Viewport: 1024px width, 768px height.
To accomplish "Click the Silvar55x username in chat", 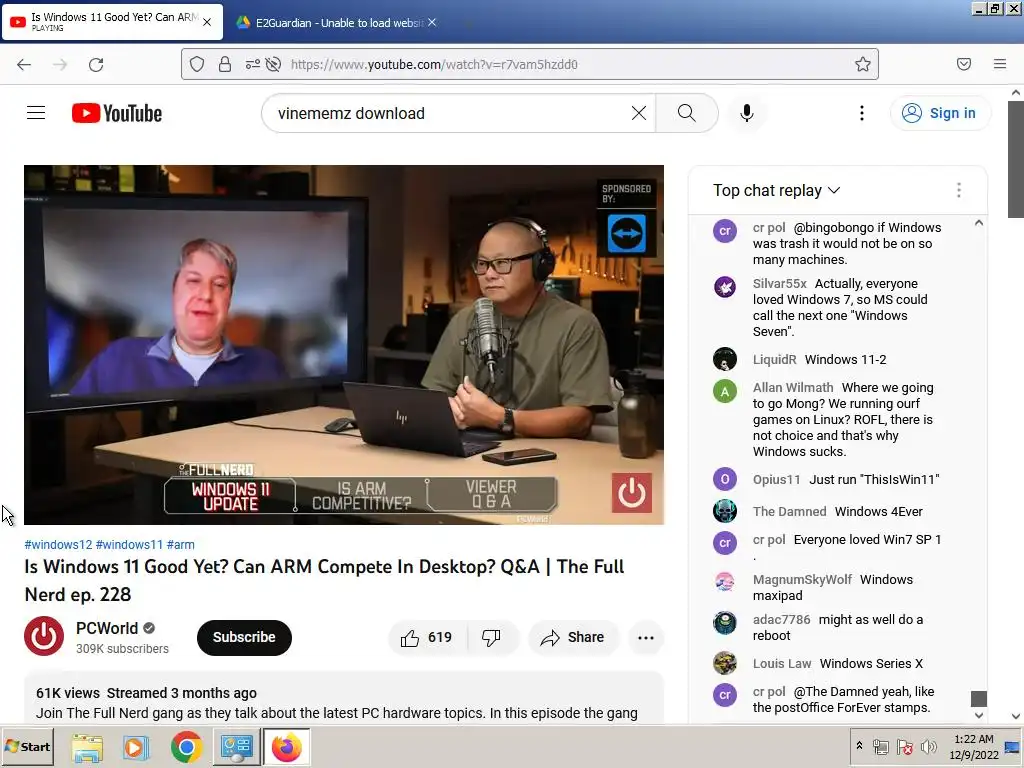I will (779, 283).
